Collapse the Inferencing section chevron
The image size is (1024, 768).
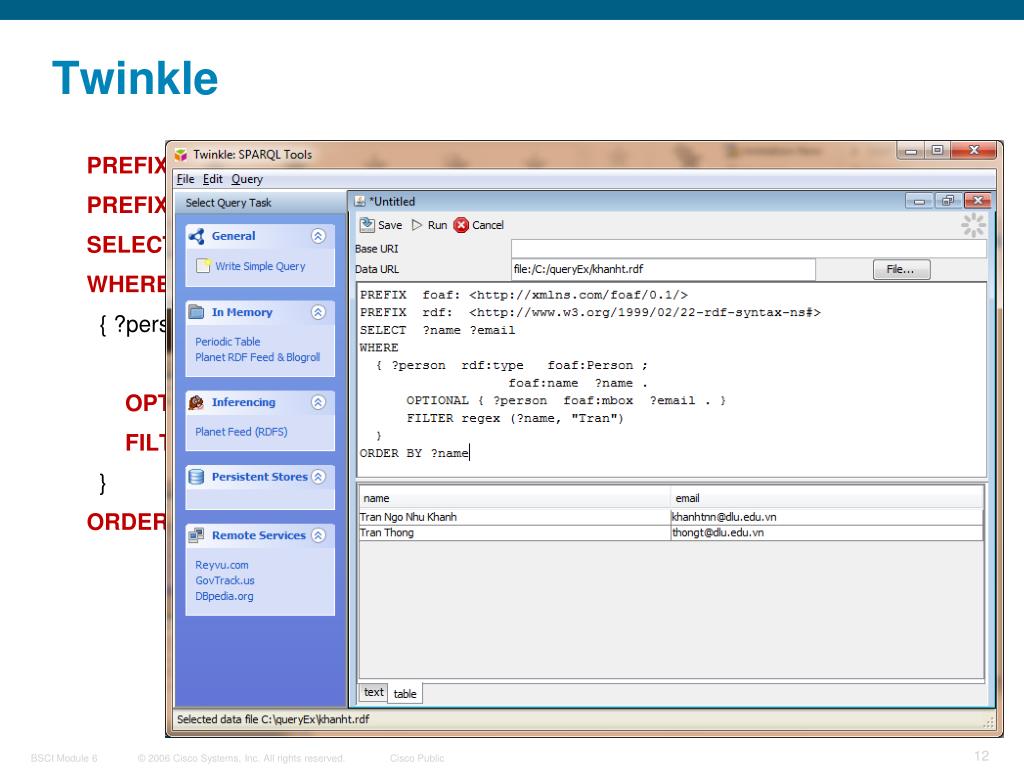point(318,402)
